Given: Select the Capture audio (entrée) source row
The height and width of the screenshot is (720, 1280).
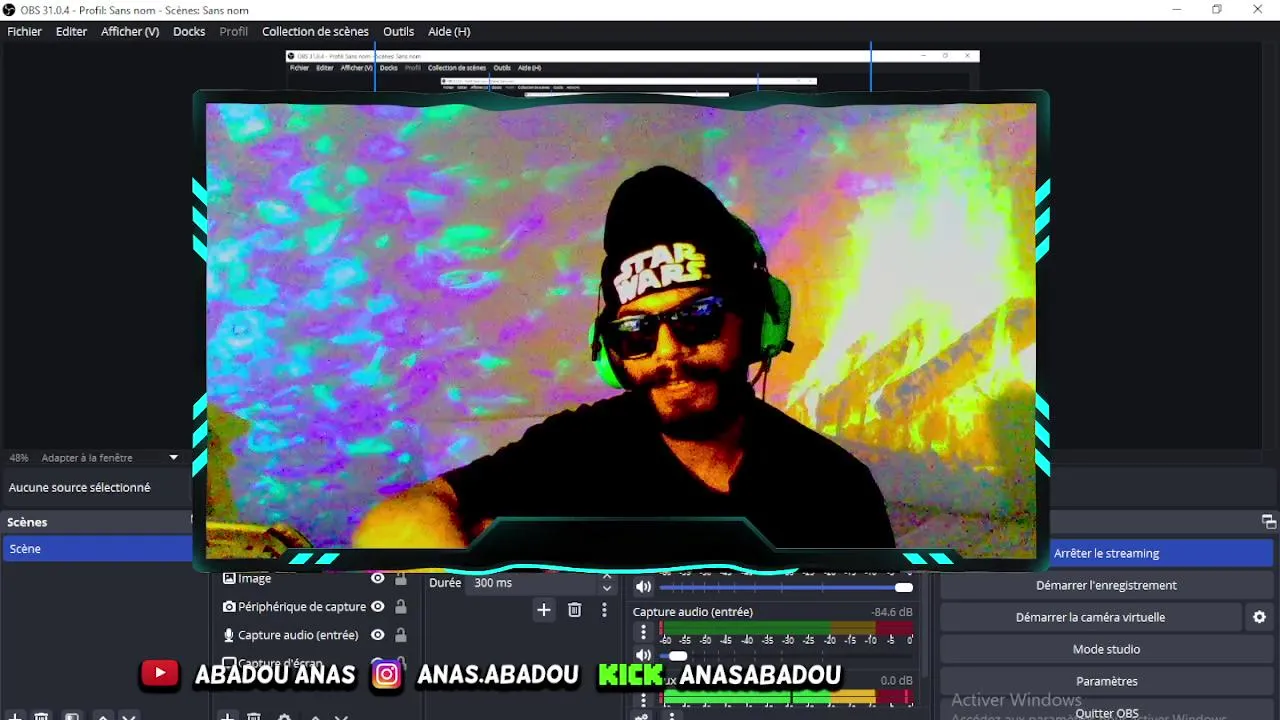Looking at the screenshot, I should 315,635.
